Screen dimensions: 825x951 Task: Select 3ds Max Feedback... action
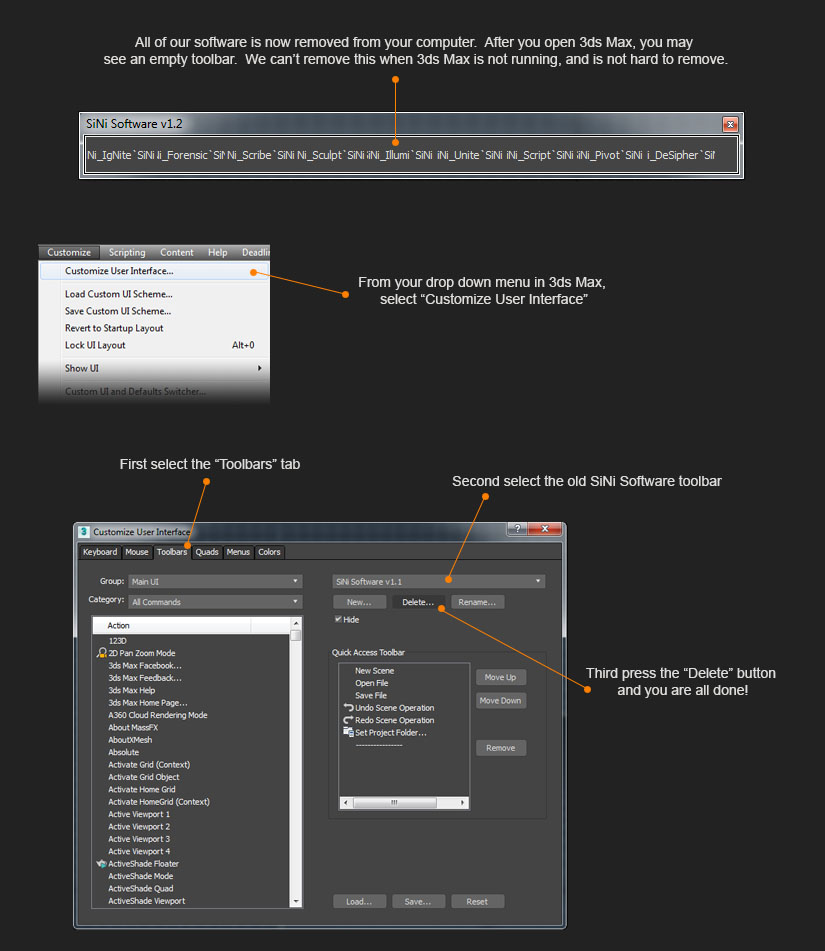pyautogui.click(x=145, y=678)
